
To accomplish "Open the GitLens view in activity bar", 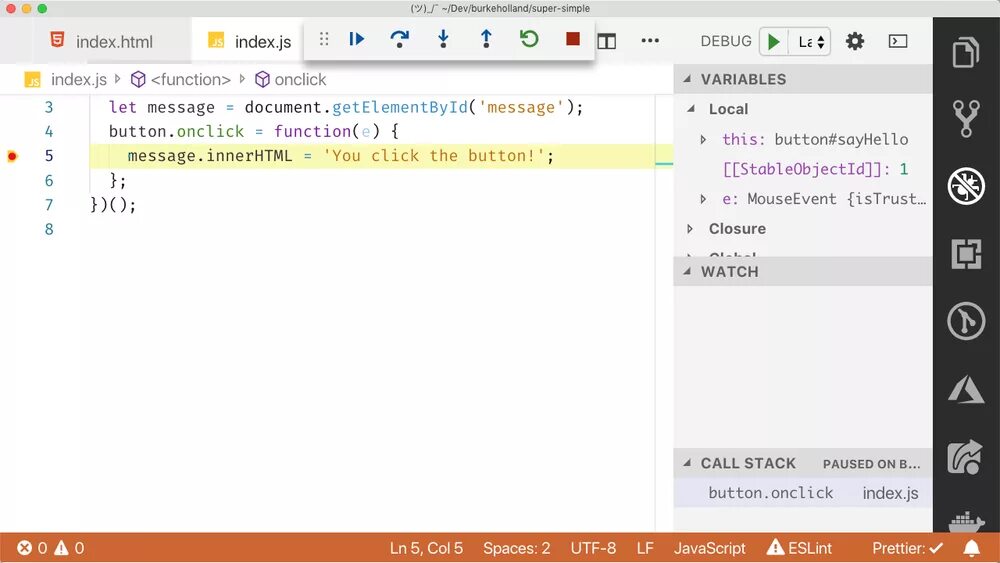I will pos(966,321).
